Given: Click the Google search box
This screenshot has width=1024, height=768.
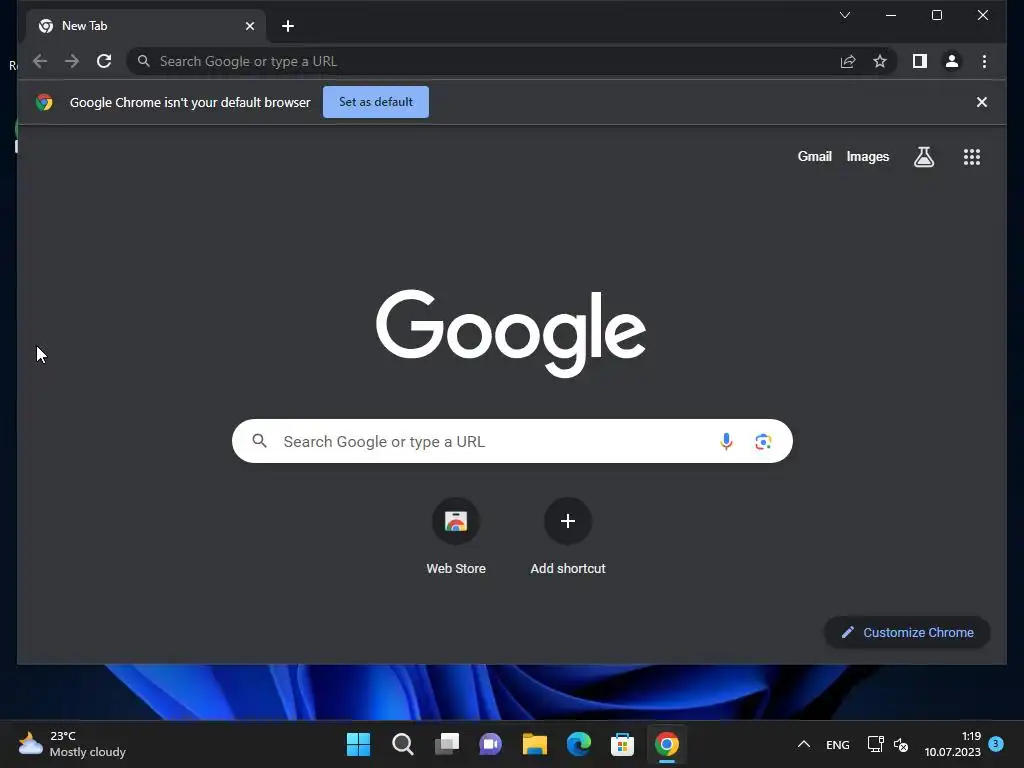Looking at the screenshot, I should pyautogui.click(x=512, y=441).
